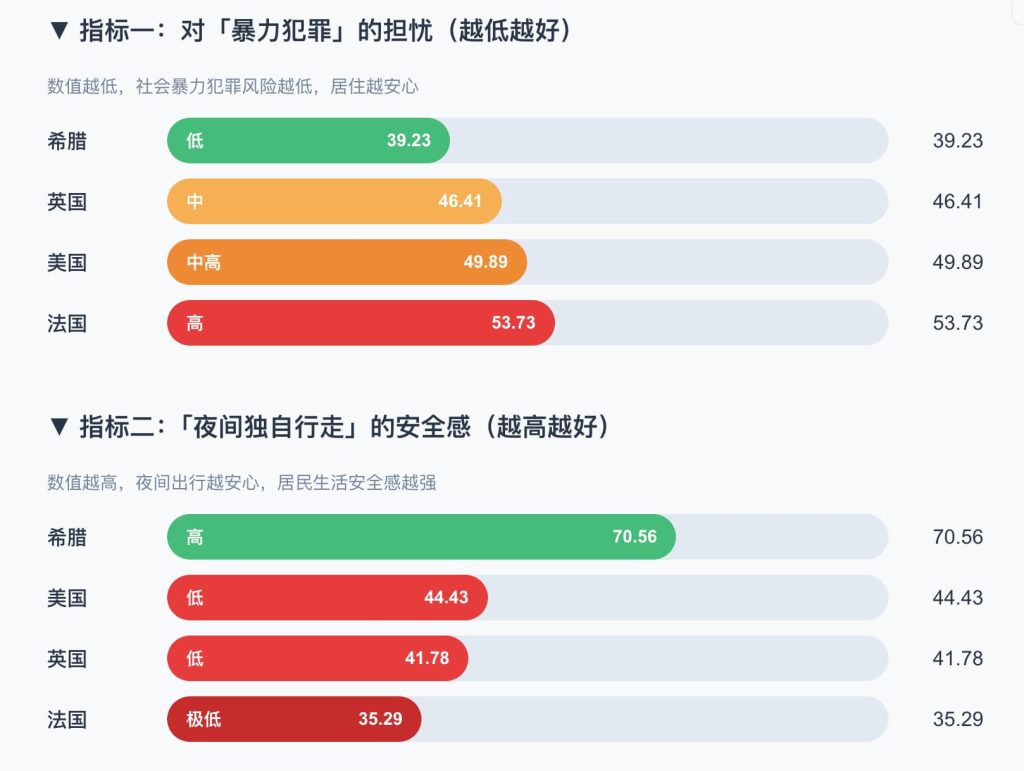Click the yellow 英国 46.41 bar
1024x771 pixels.
point(334,201)
